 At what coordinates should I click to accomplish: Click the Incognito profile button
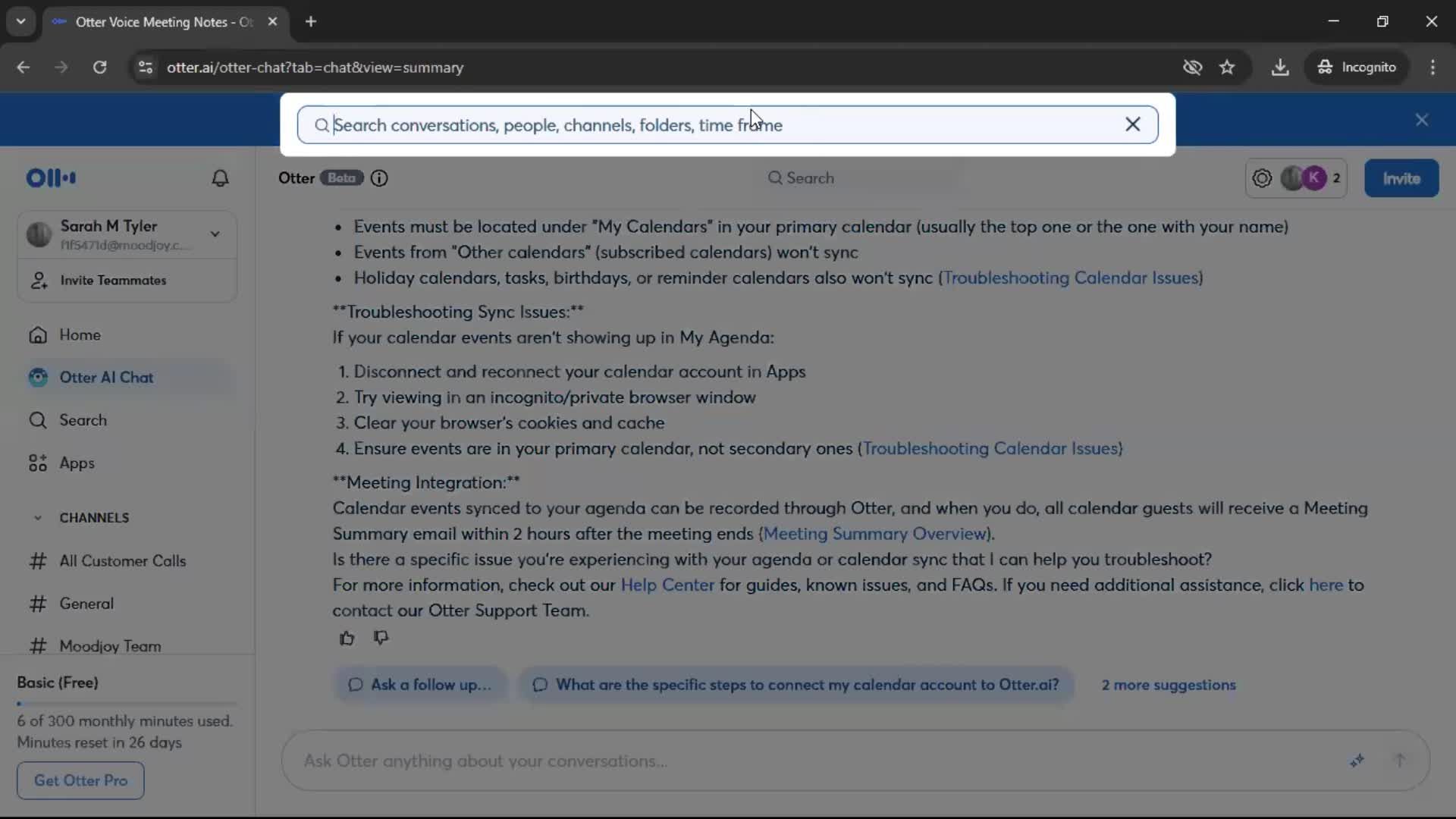(1356, 67)
